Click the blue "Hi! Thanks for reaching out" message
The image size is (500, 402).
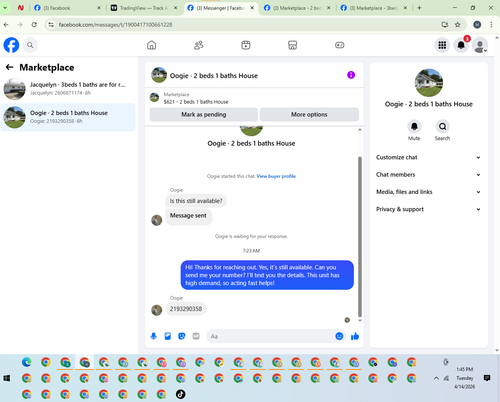tap(267, 275)
